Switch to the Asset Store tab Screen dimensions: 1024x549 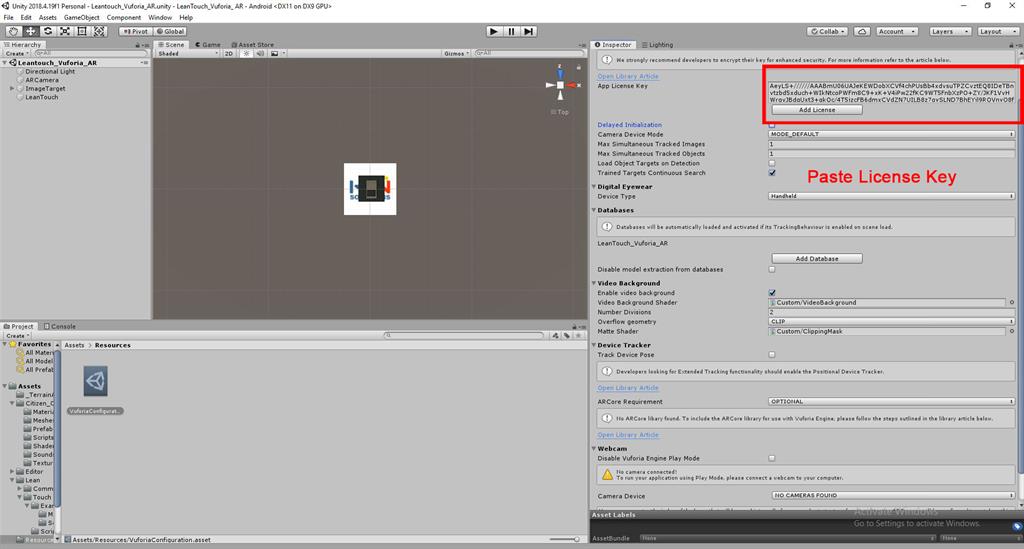[253, 45]
